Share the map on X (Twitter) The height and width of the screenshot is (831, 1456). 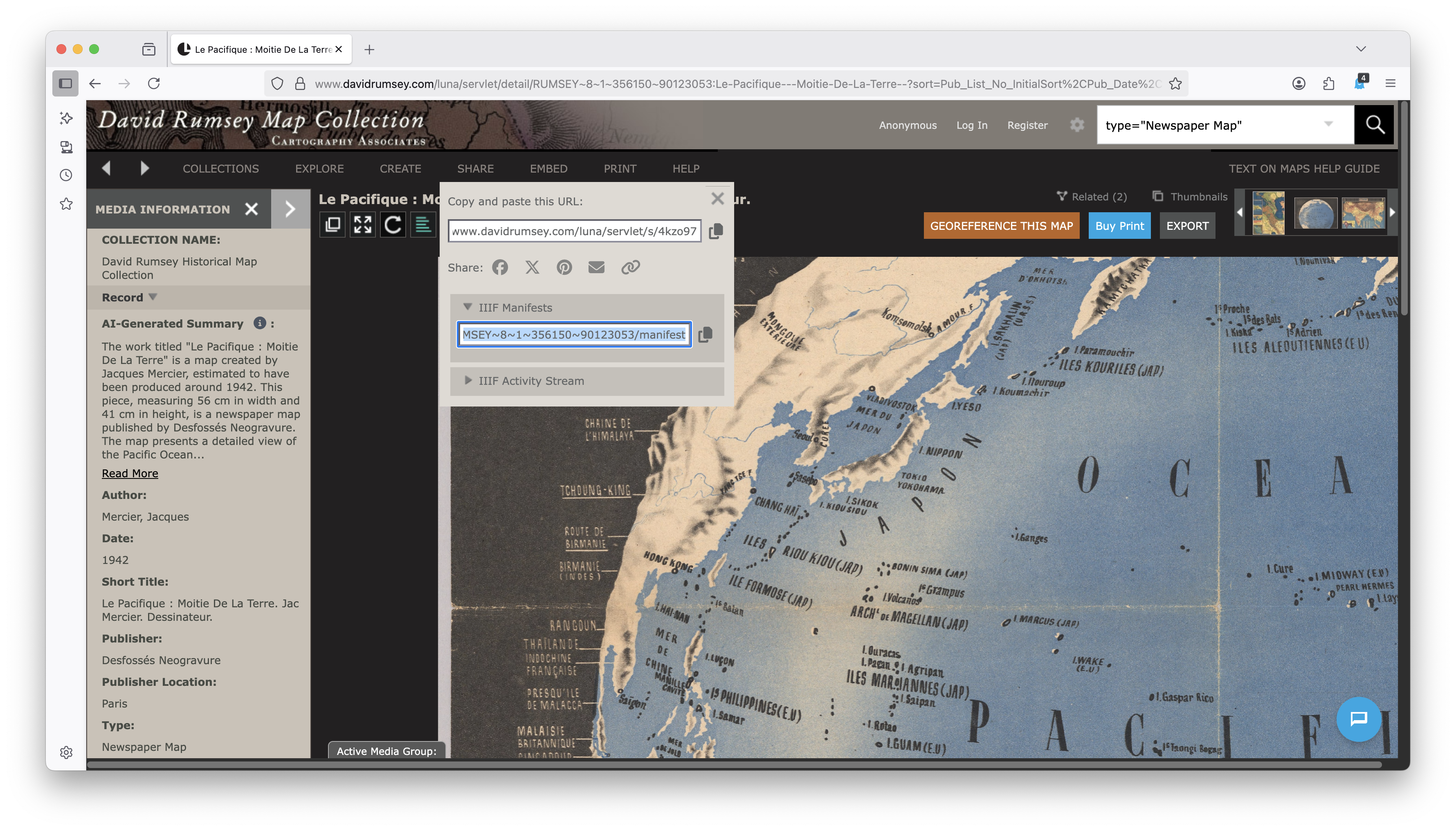point(533,267)
